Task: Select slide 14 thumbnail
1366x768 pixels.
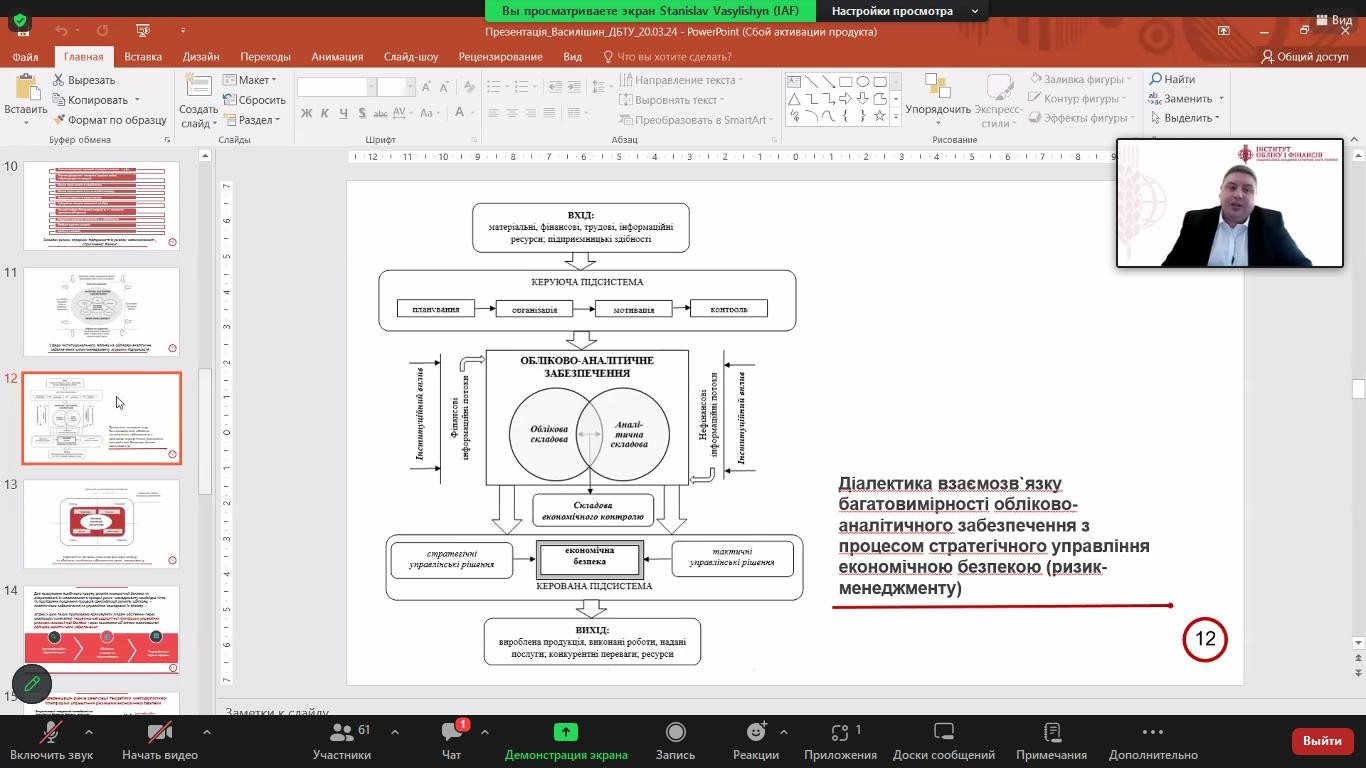Action: pos(101,630)
